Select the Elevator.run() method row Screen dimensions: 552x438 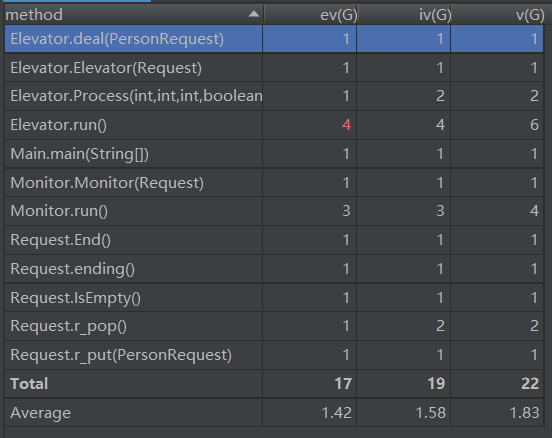coord(274,125)
